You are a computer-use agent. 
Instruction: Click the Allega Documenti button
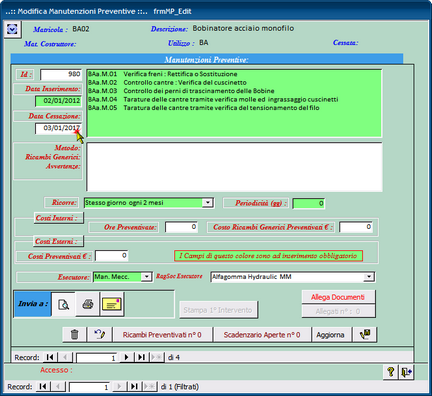[x=338, y=297]
